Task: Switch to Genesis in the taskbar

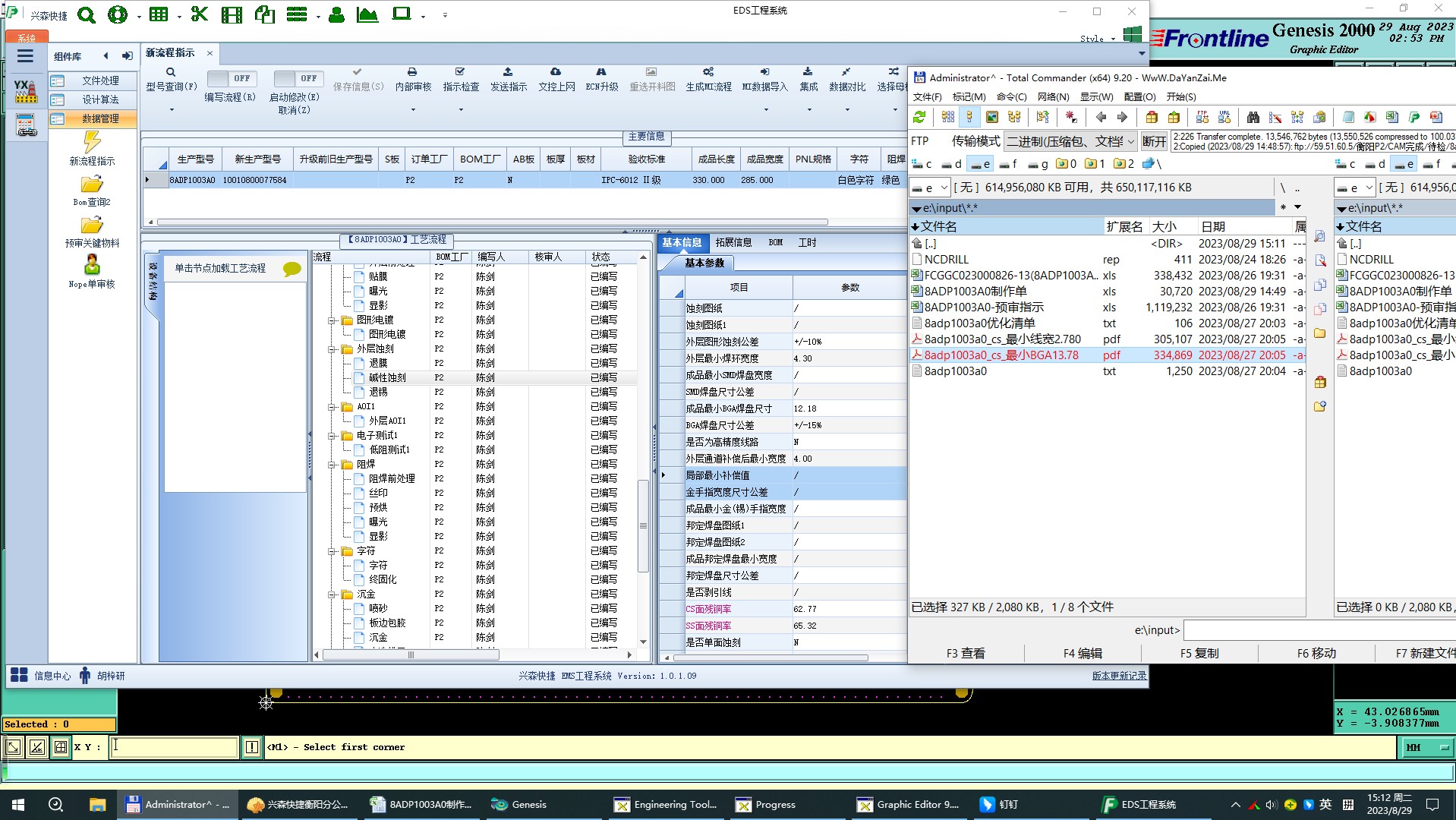Action: pyautogui.click(x=519, y=805)
